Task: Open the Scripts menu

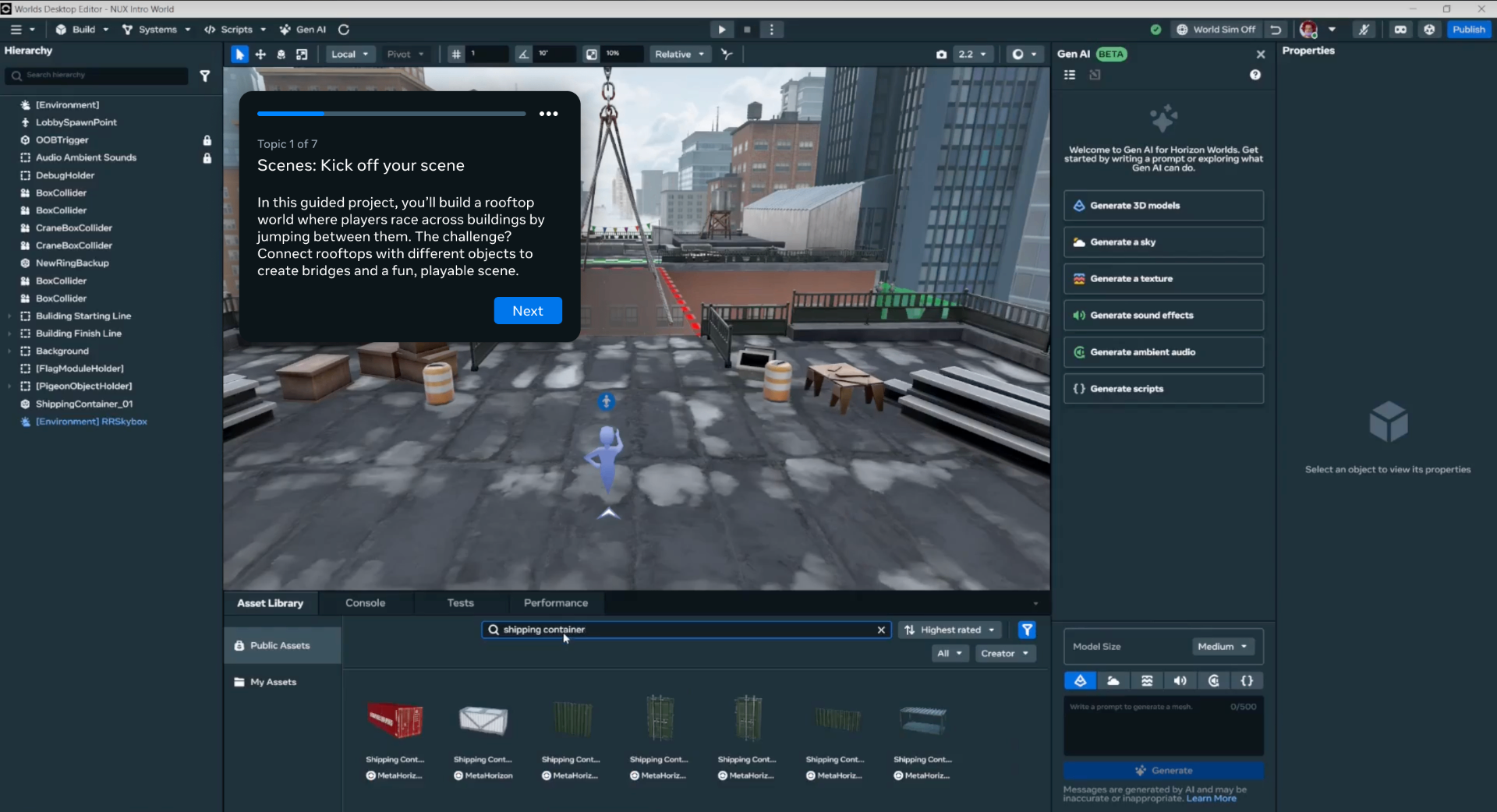Action: 235,30
